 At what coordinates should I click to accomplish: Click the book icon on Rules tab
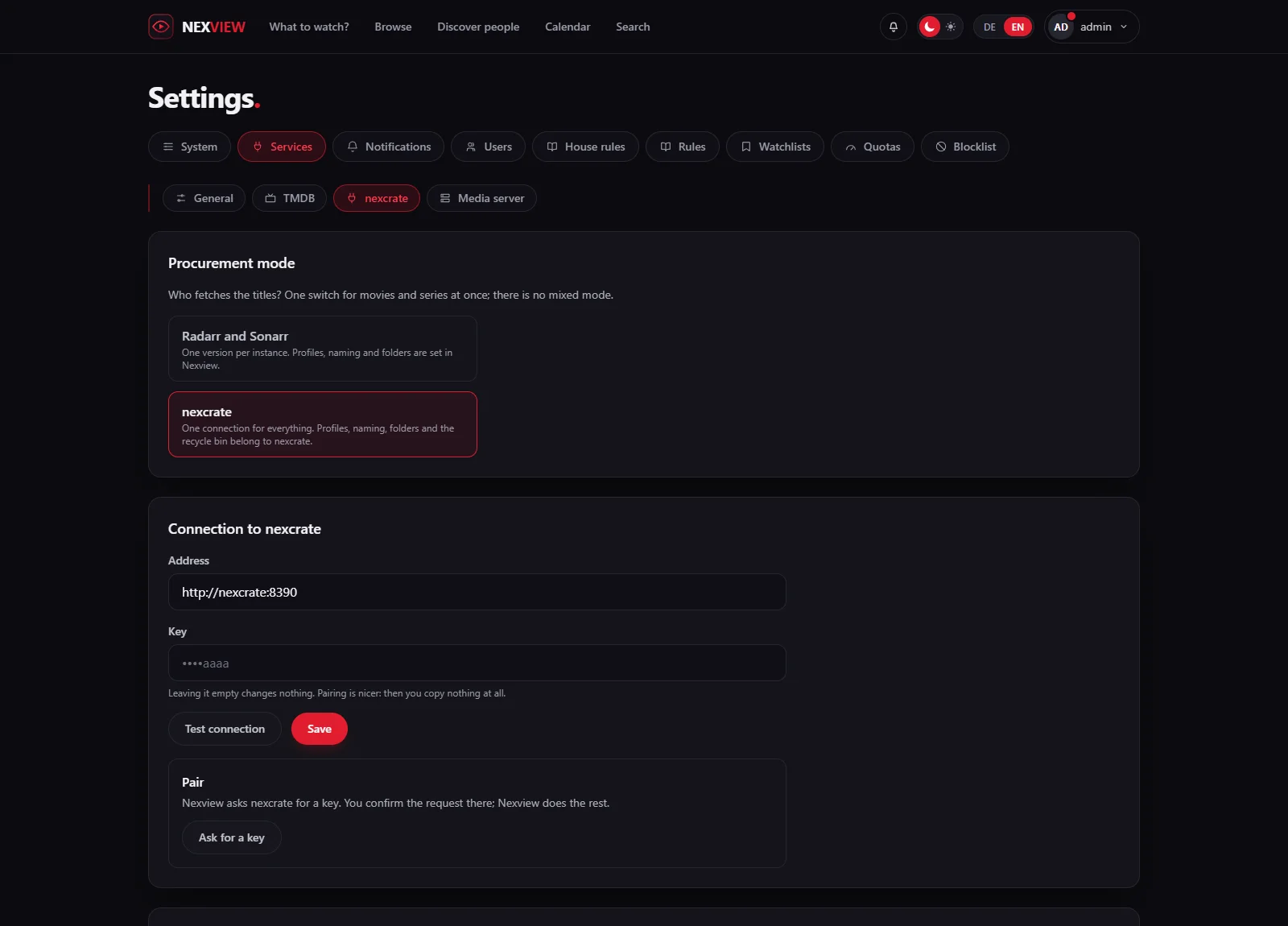(666, 147)
